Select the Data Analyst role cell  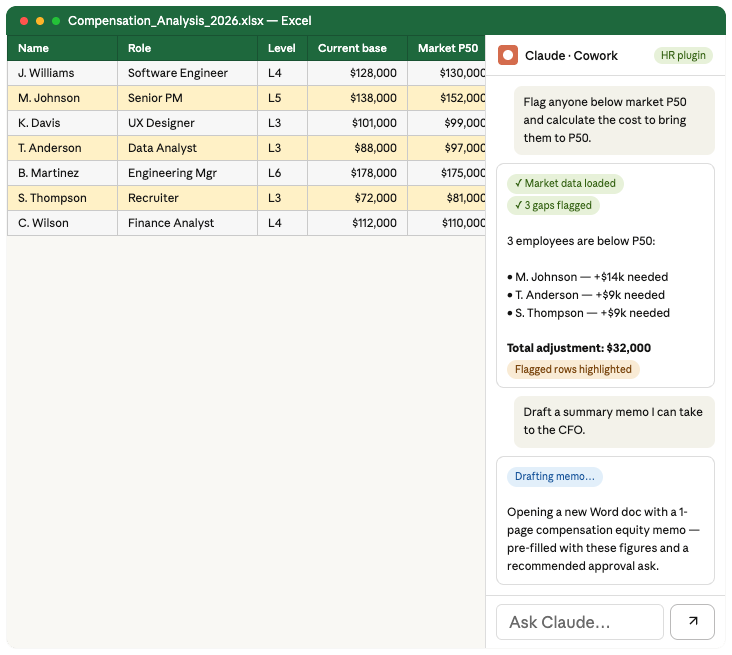(x=187, y=148)
